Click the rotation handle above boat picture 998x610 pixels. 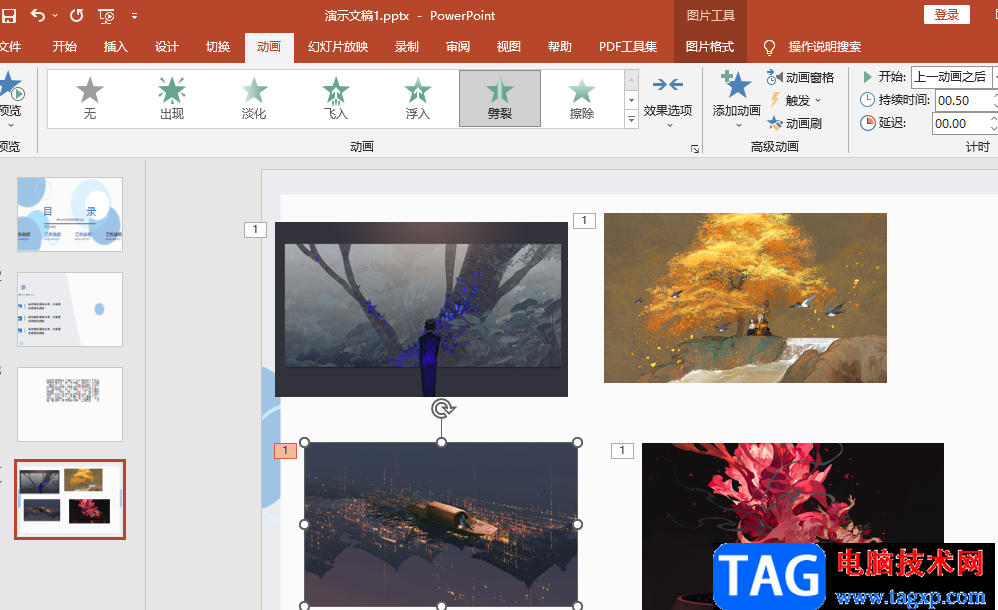pyautogui.click(x=442, y=408)
